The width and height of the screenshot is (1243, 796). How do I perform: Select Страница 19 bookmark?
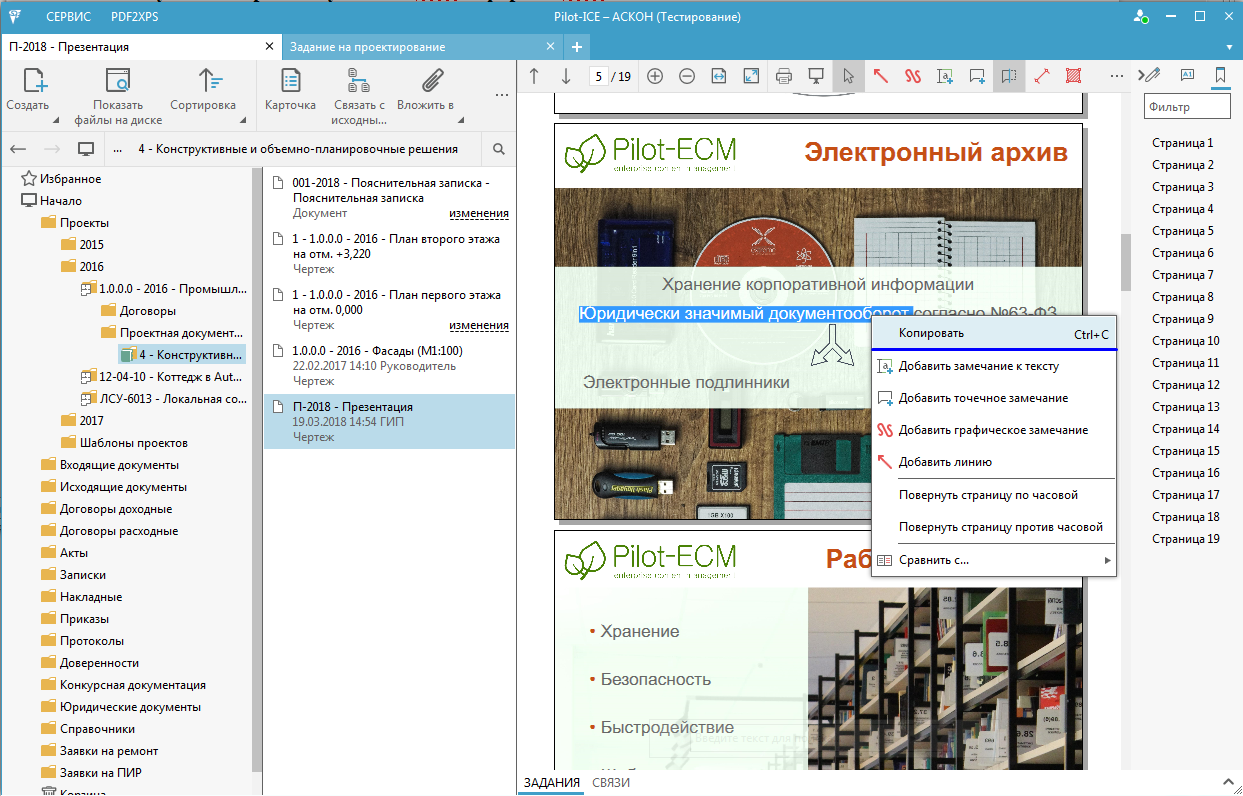(x=1186, y=539)
